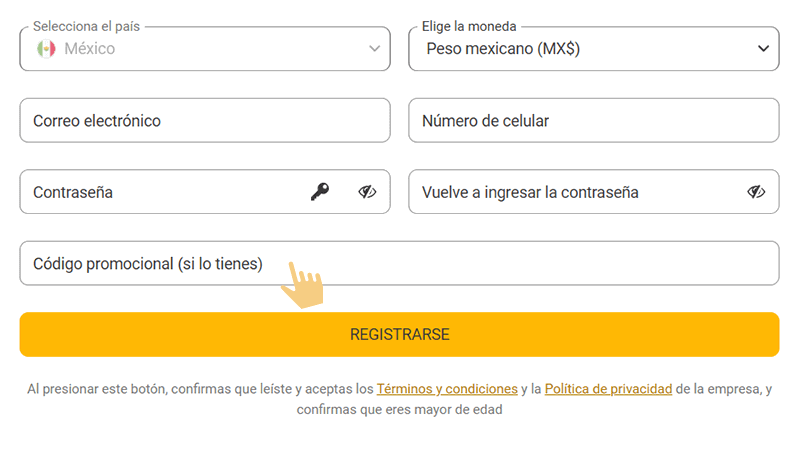This screenshot has width=800, height=450.
Task: Show password in the Contraseña field
Action: pyautogui.click(x=367, y=192)
